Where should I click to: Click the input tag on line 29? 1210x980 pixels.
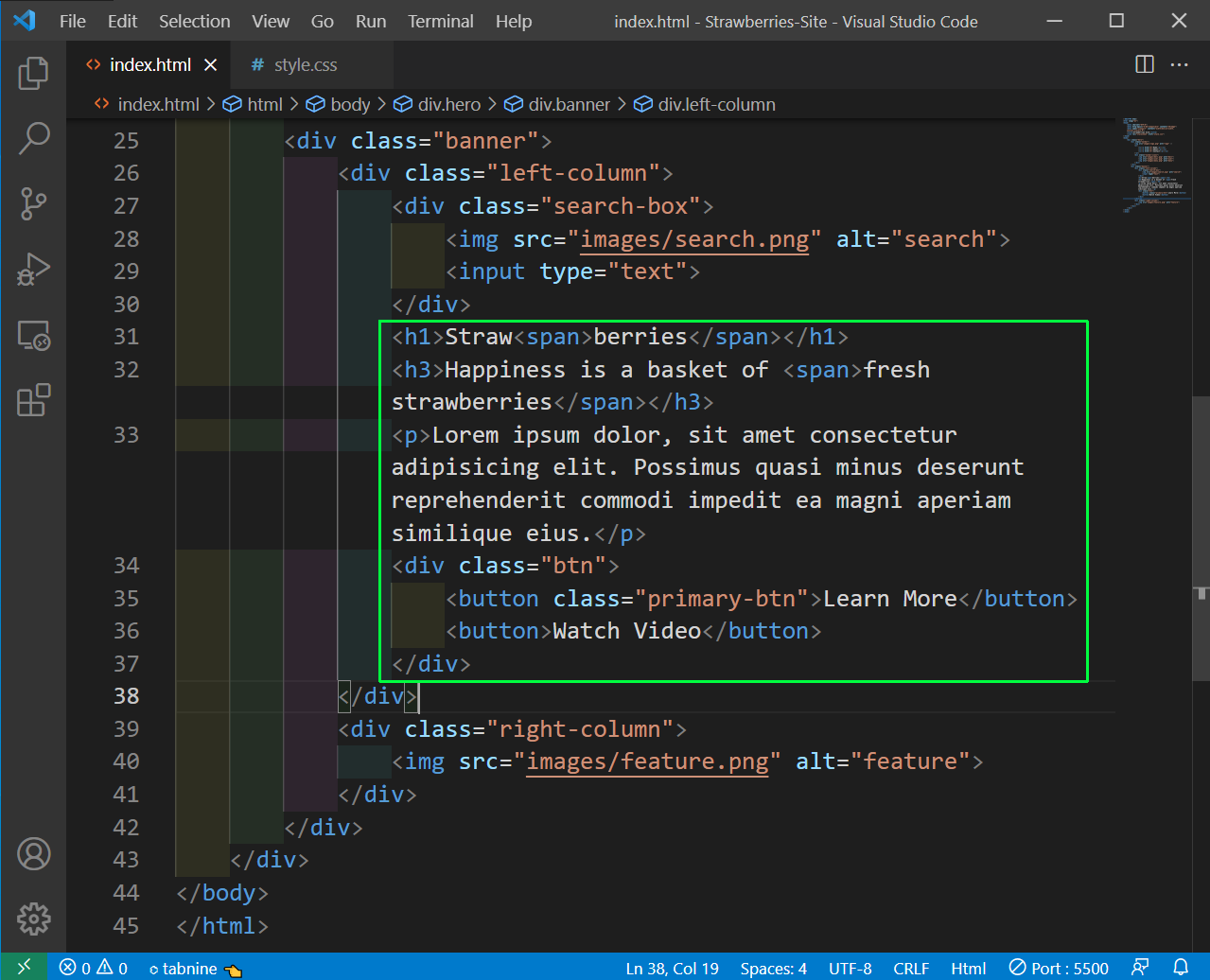point(573,271)
